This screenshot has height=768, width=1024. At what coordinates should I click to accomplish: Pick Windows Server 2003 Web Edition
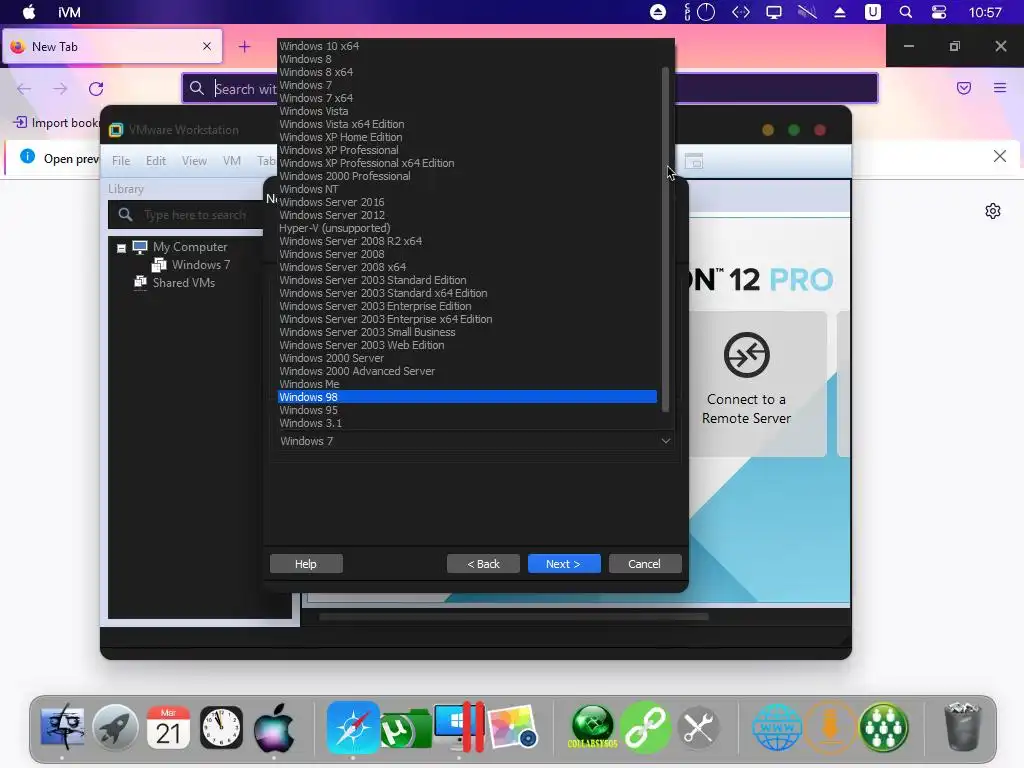[x=468, y=345]
